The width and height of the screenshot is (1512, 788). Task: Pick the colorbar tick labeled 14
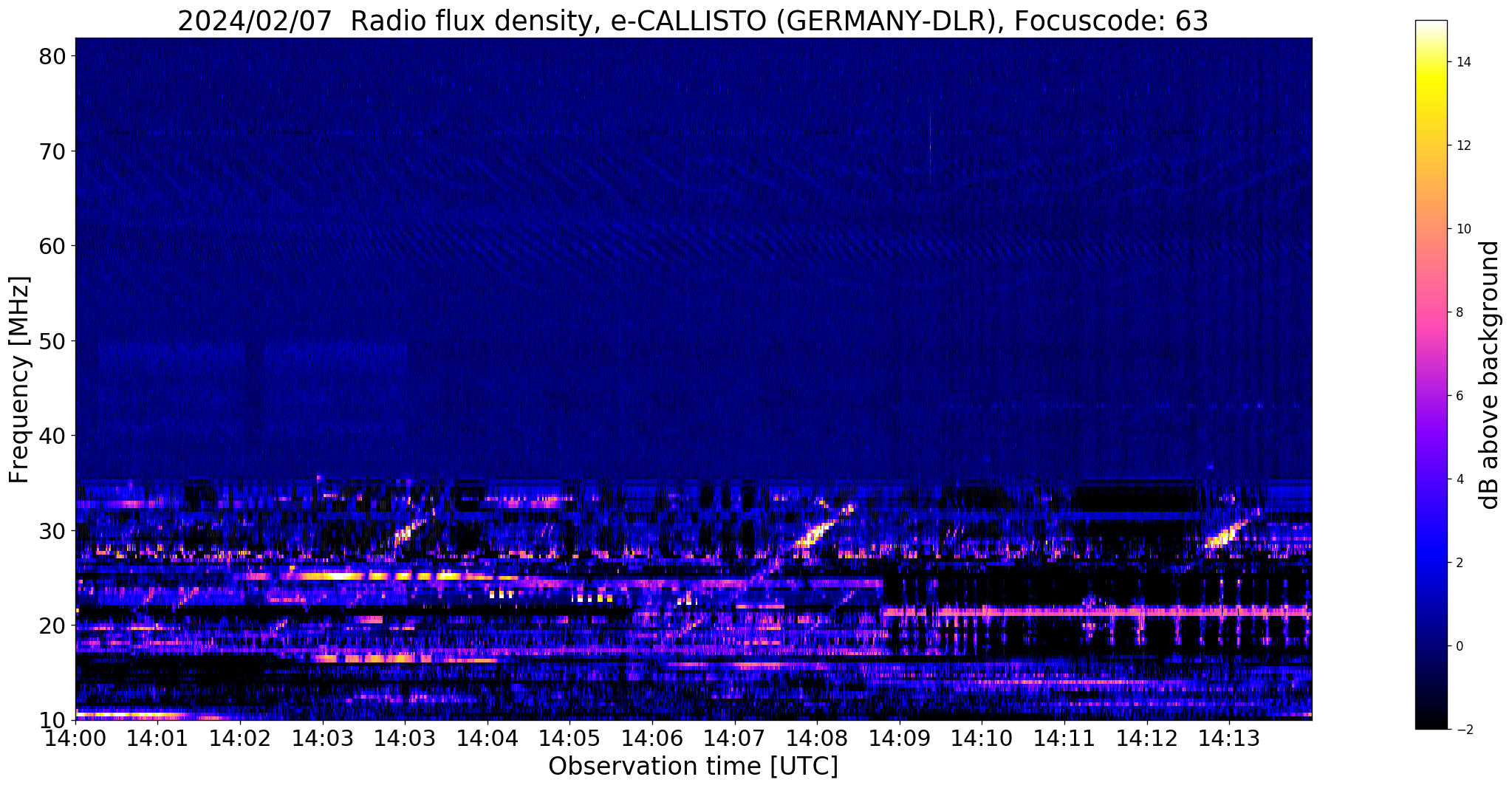click(x=1463, y=62)
